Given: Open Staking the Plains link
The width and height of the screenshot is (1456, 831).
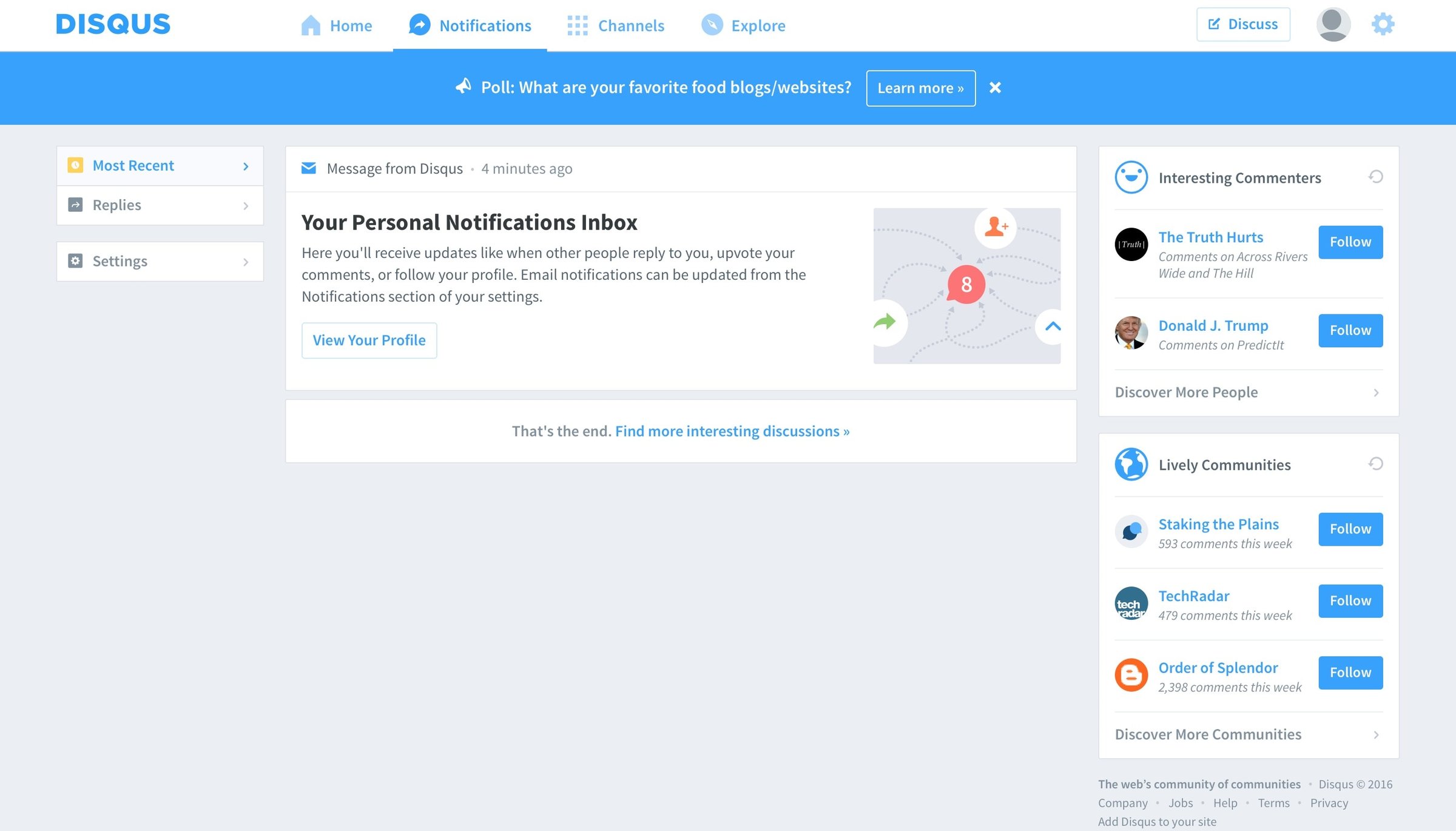Looking at the screenshot, I should (x=1219, y=524).
